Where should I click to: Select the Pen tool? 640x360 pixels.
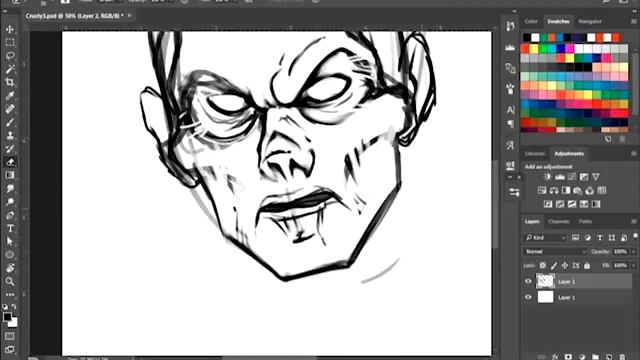click(10, 215)
